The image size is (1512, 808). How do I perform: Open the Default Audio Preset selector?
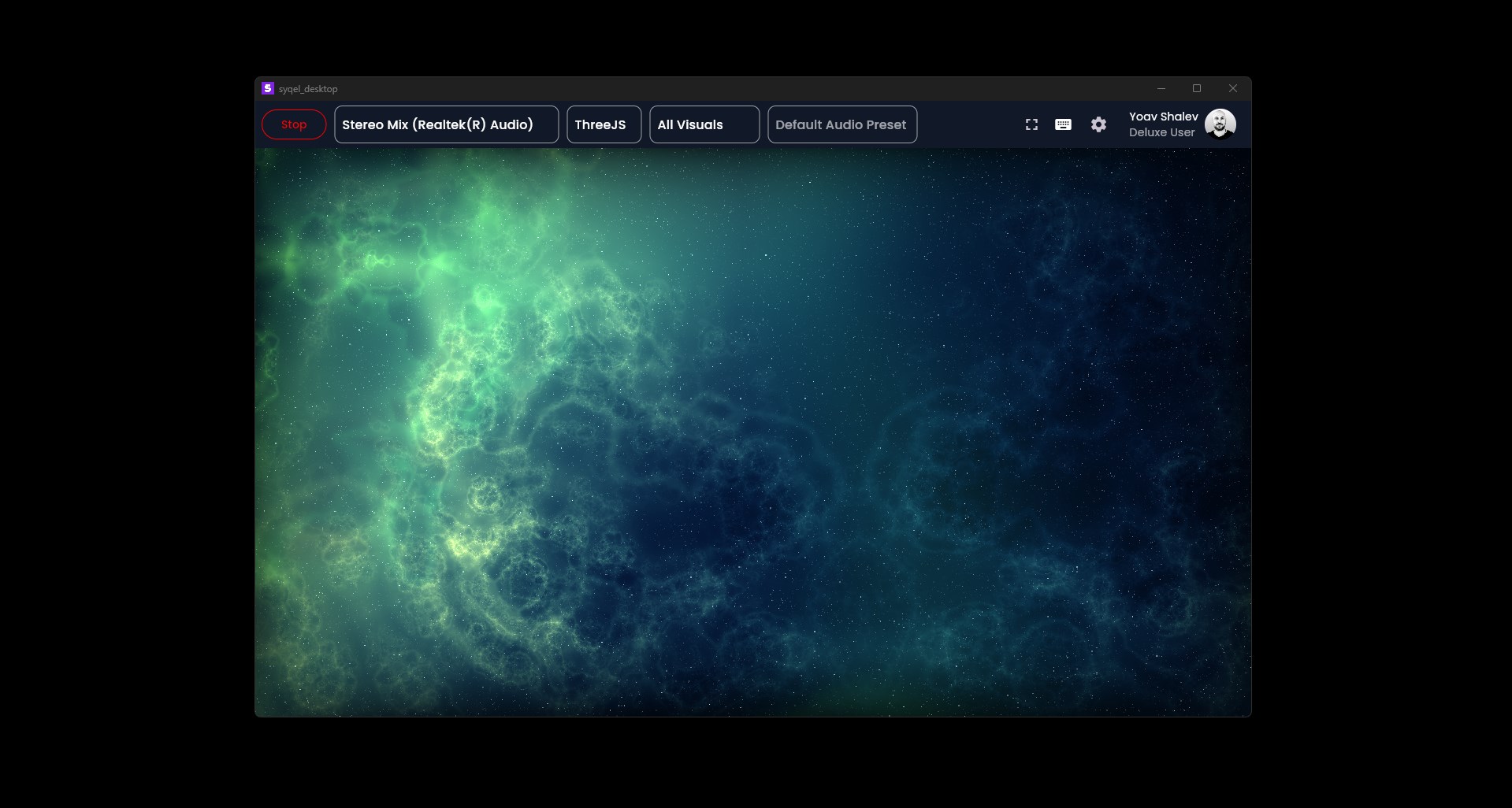point(841,124)
